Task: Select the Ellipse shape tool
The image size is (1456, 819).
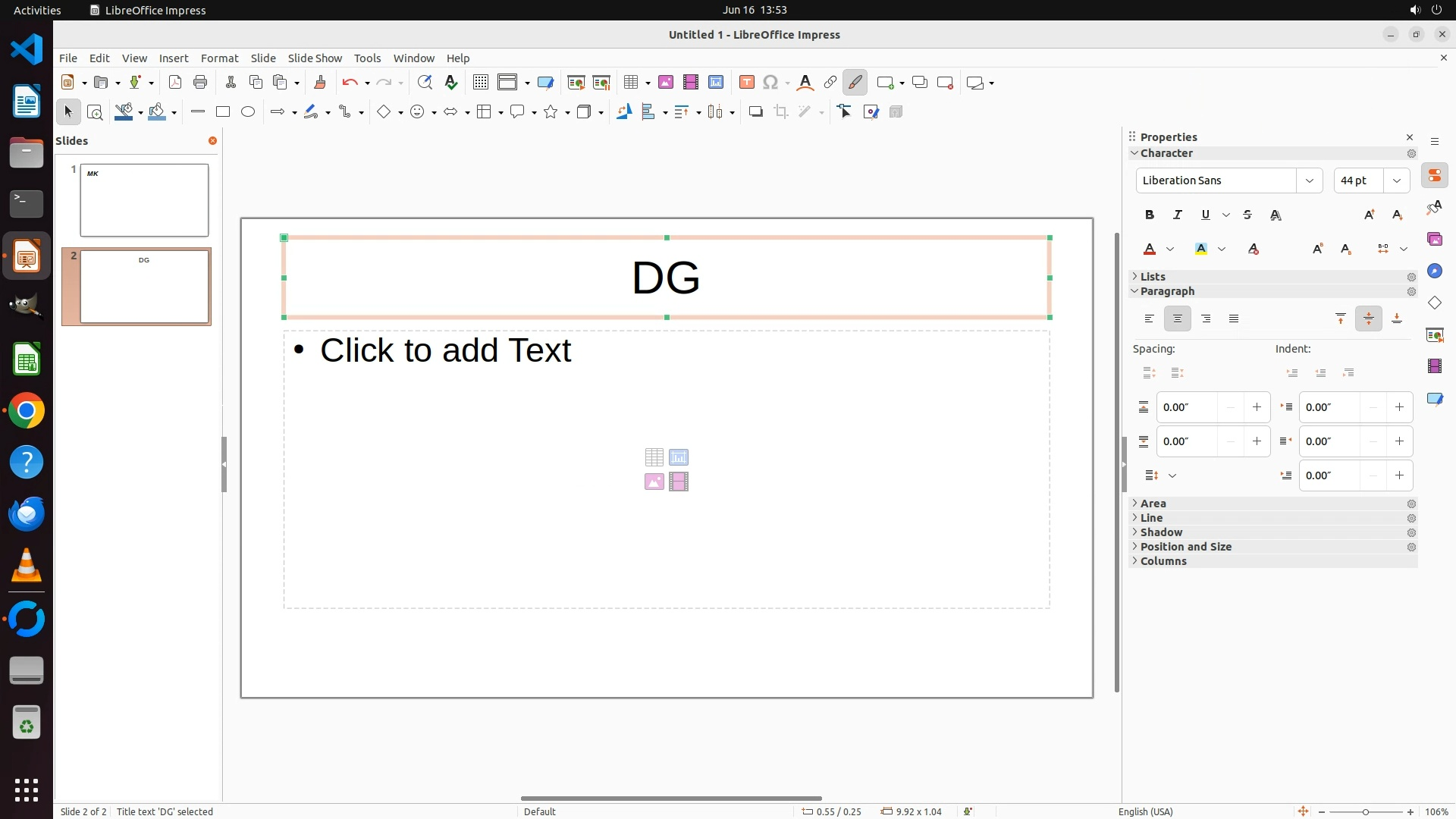Action: coord(248,112)
